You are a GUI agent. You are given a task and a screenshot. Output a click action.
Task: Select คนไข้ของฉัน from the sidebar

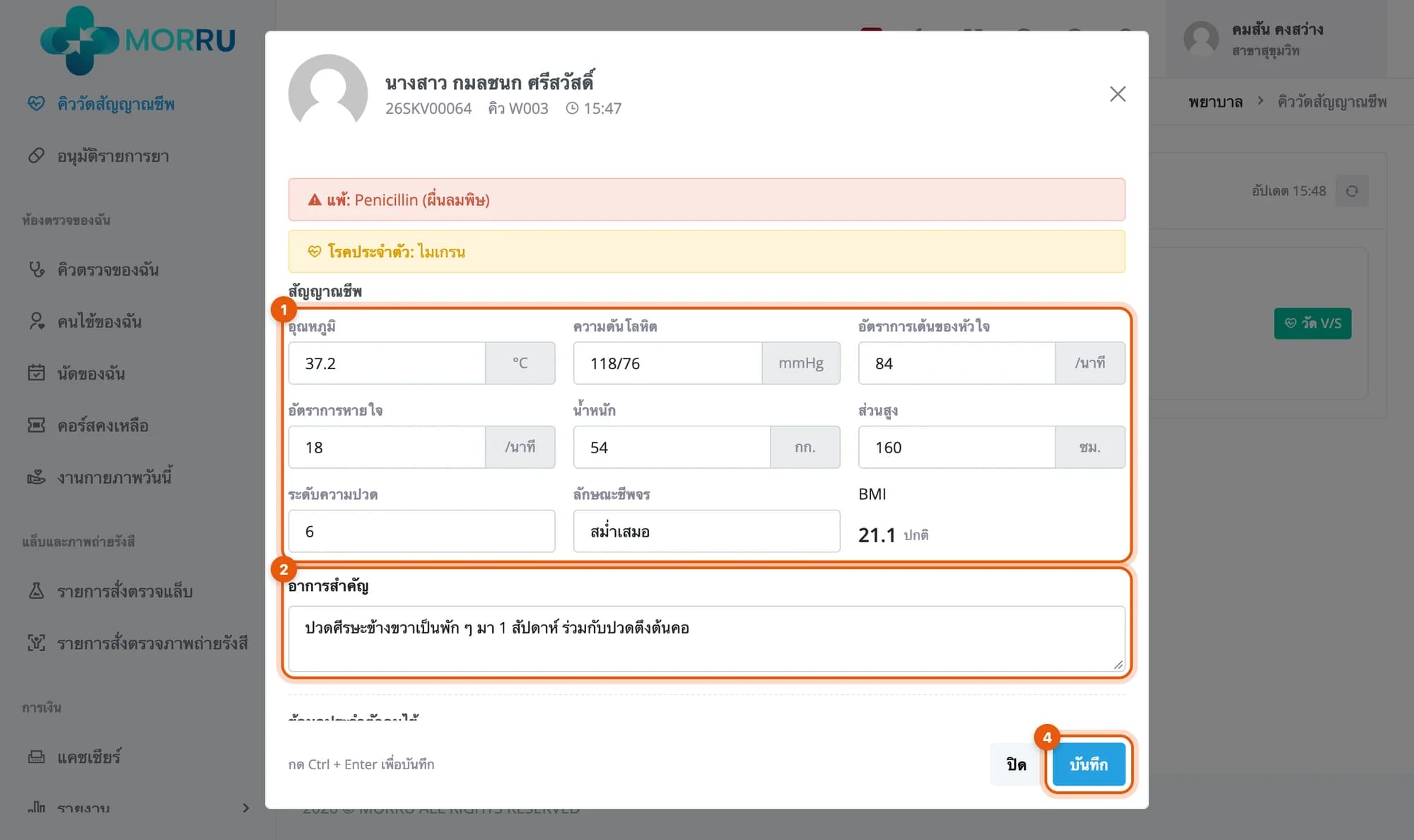[x=100, y=321]
